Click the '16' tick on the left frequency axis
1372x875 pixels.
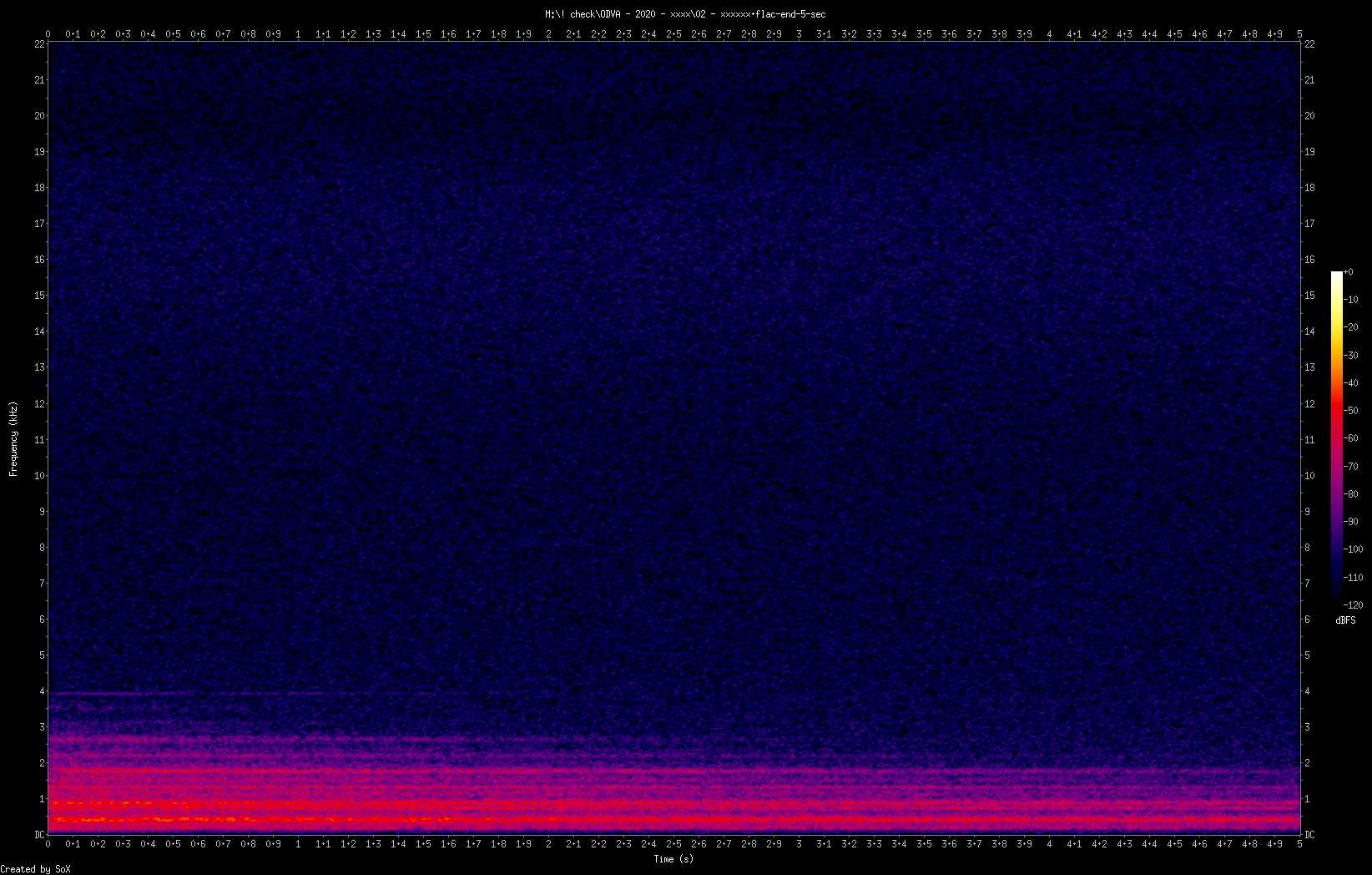39,260
